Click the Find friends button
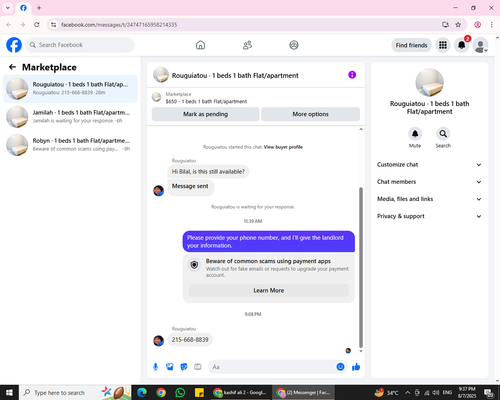The width and height of the screenshot is (500, 400). 411,45
